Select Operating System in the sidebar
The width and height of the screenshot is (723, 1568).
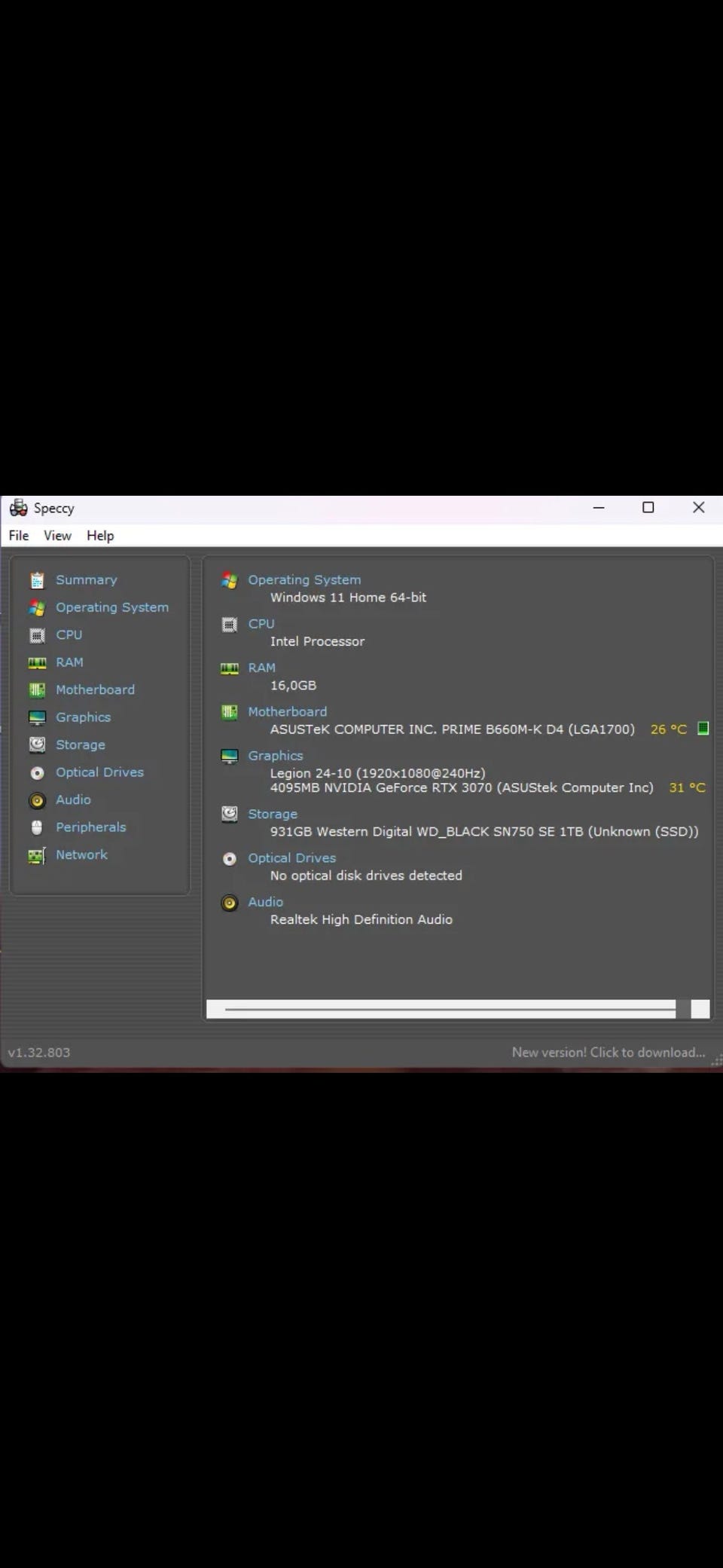(112, 607)
